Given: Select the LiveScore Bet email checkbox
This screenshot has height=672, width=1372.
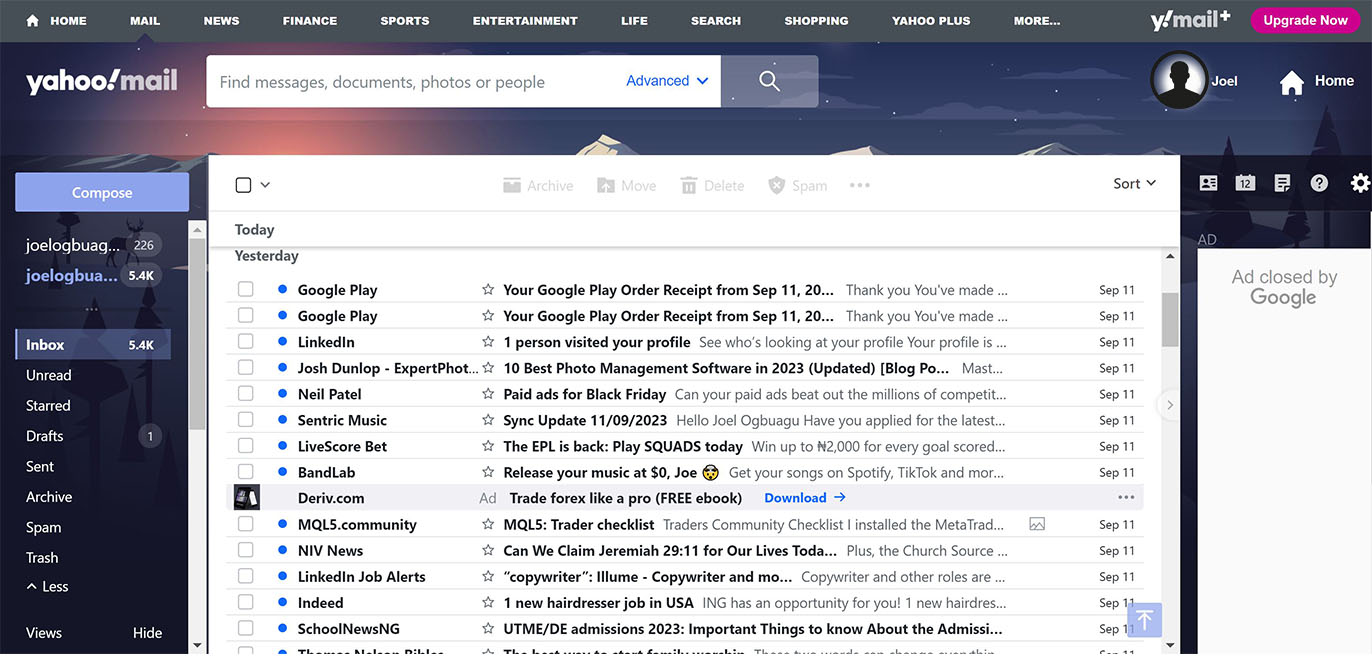Looking at the screenshot, I should click(x=246, y=446).
